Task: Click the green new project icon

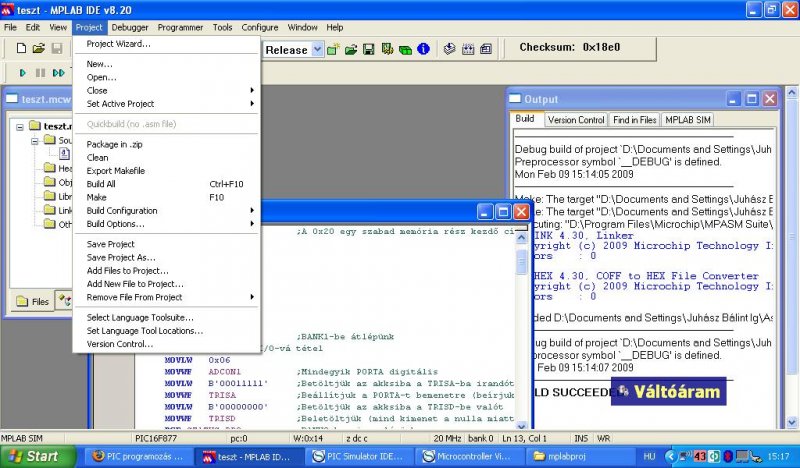Action: 333,50
